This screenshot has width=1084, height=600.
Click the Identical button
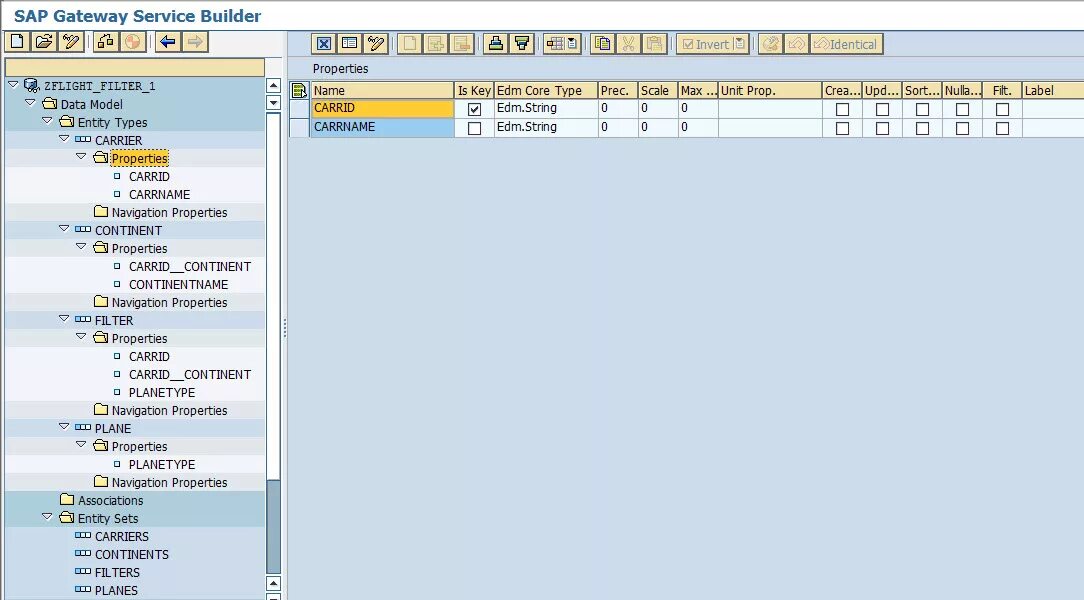click(x=846, y=44)
